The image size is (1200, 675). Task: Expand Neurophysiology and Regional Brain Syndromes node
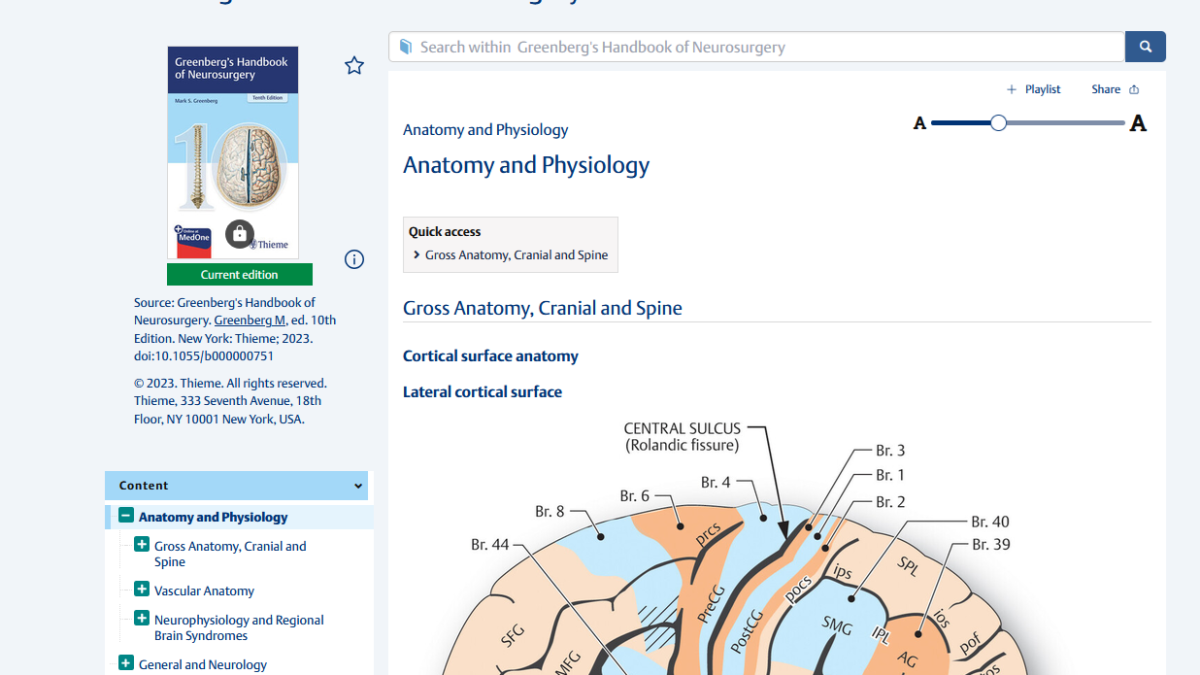141,619
